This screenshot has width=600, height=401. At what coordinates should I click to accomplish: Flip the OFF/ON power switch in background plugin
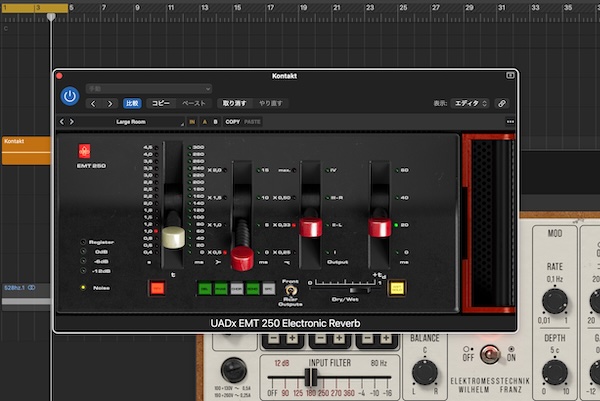pyautogui.click(x=490, y=355)
